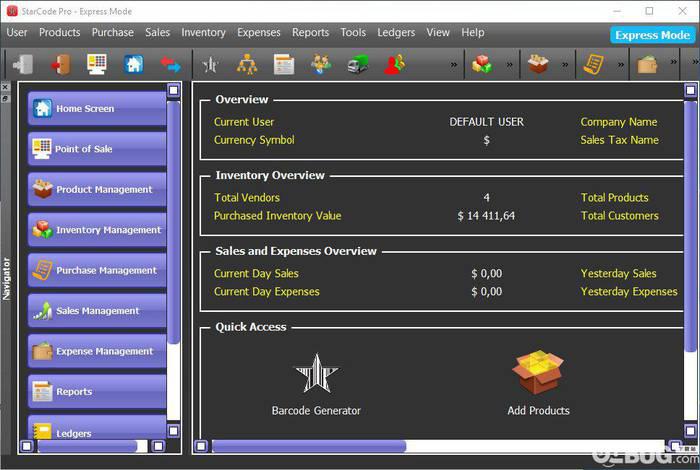Expand overflow chevron next to product box icon
700x470 pixels.
click(565, 65)
